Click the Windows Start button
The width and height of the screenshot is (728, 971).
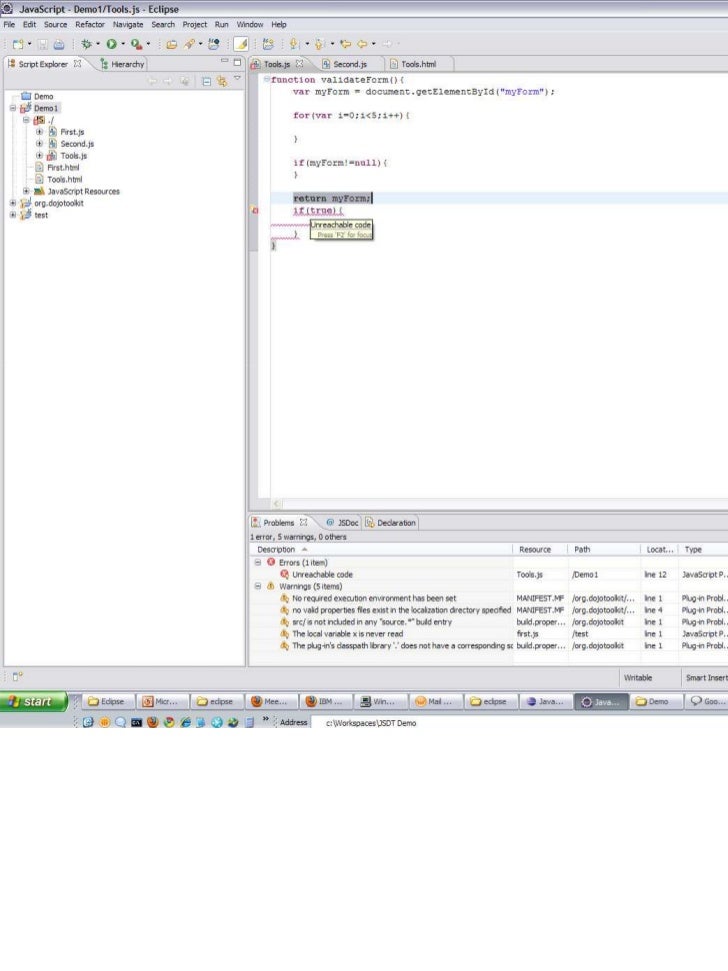coord(34,701)
